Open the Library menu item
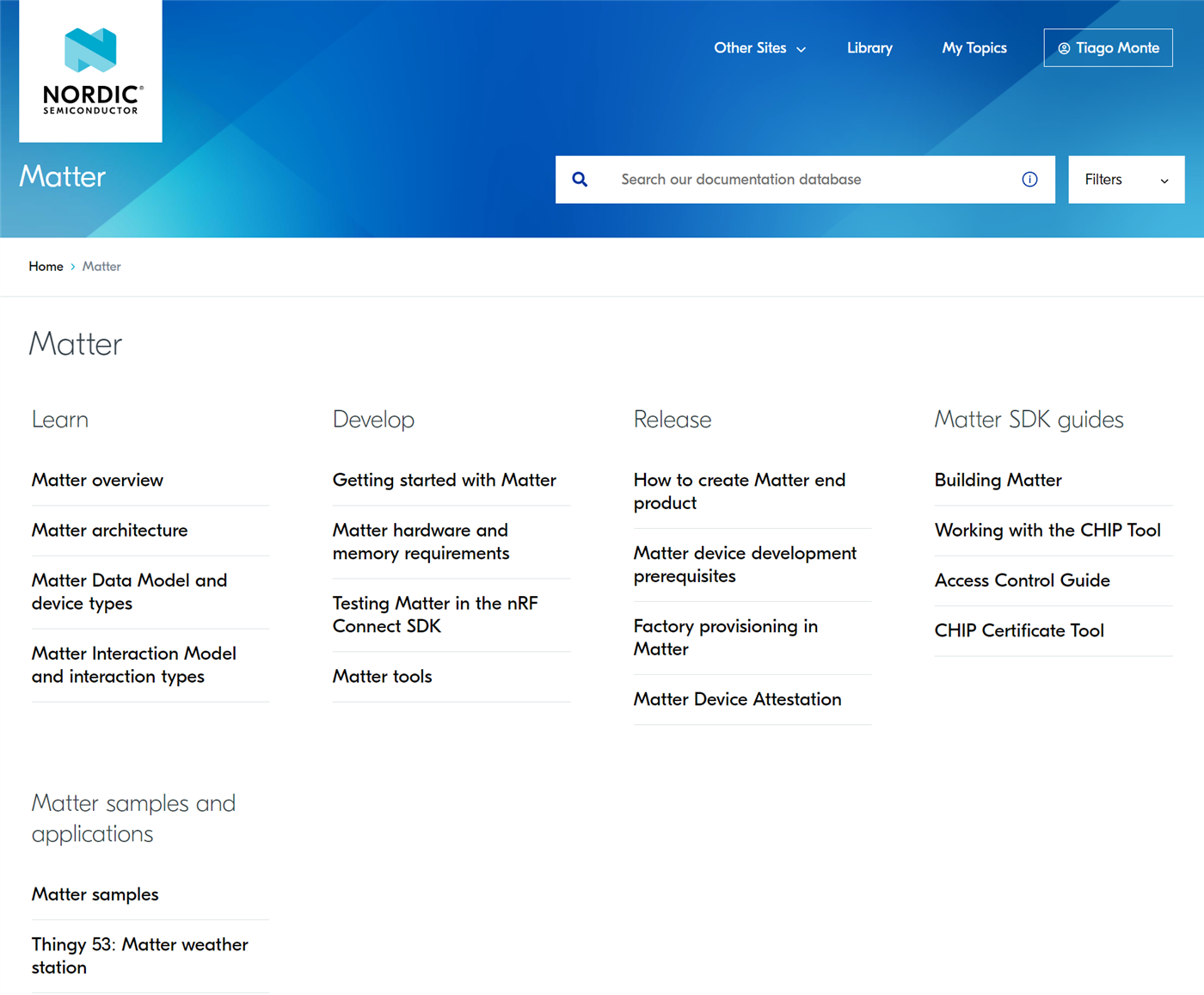The width and height of the screenshot is (1204, 995). pyautogui.click(x=869, y=48)
